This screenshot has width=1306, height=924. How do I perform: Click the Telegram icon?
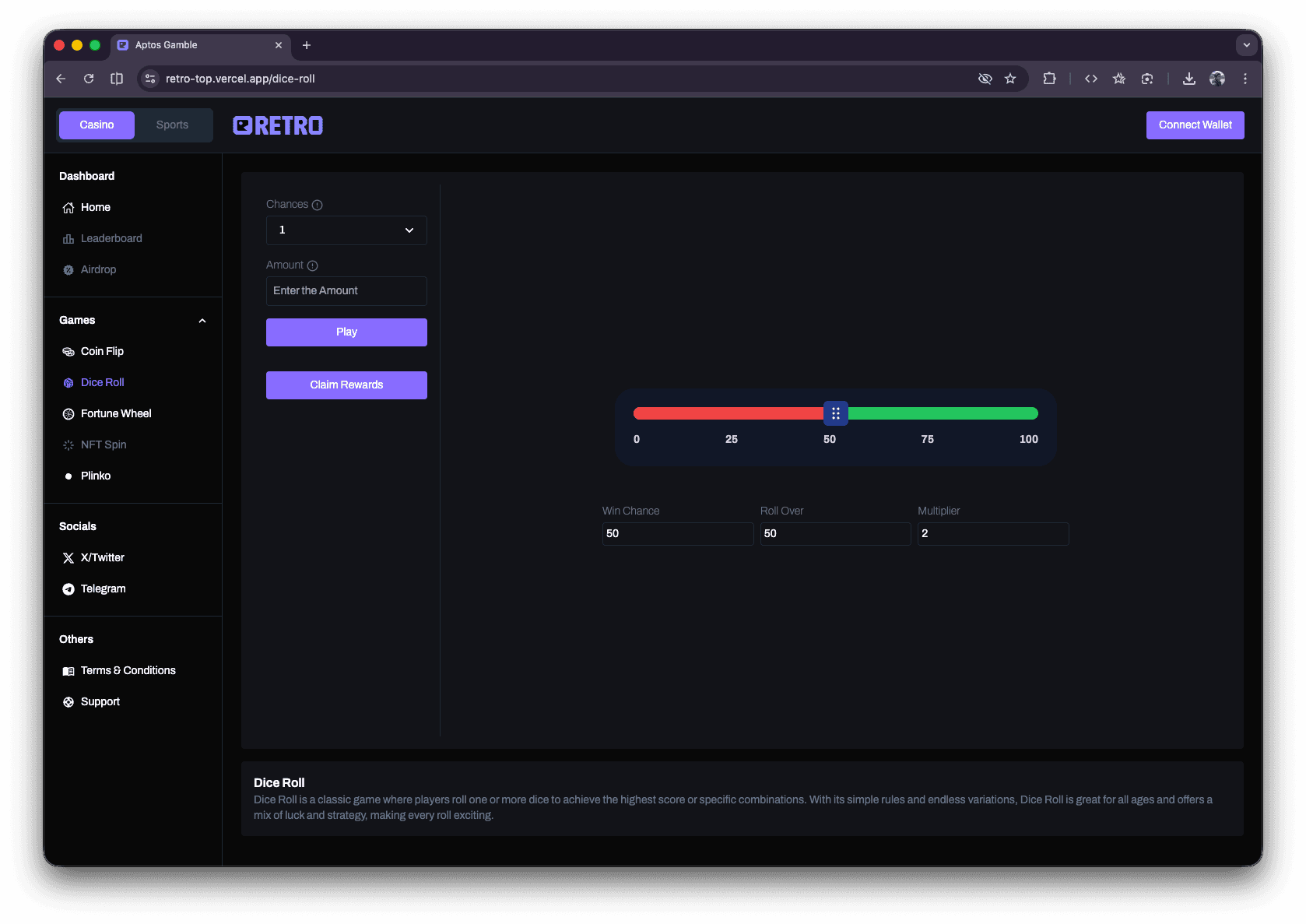pyautogui.click(x=68, y=589)
